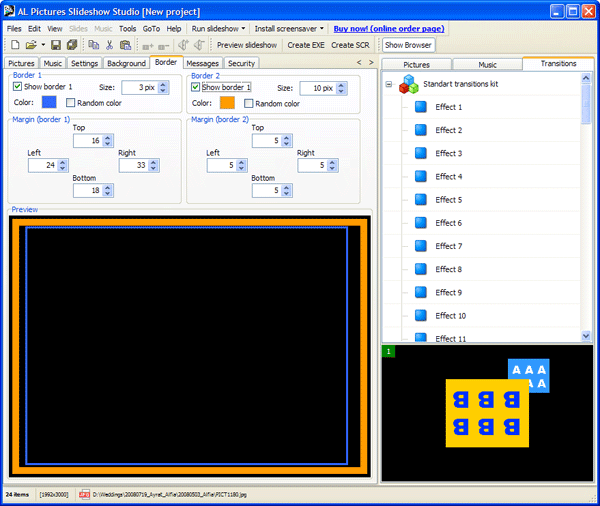The height and width of the screenshot is (506, 600).
Task: Click the Remove slide minus icon
Action: [x=164, y=46]
